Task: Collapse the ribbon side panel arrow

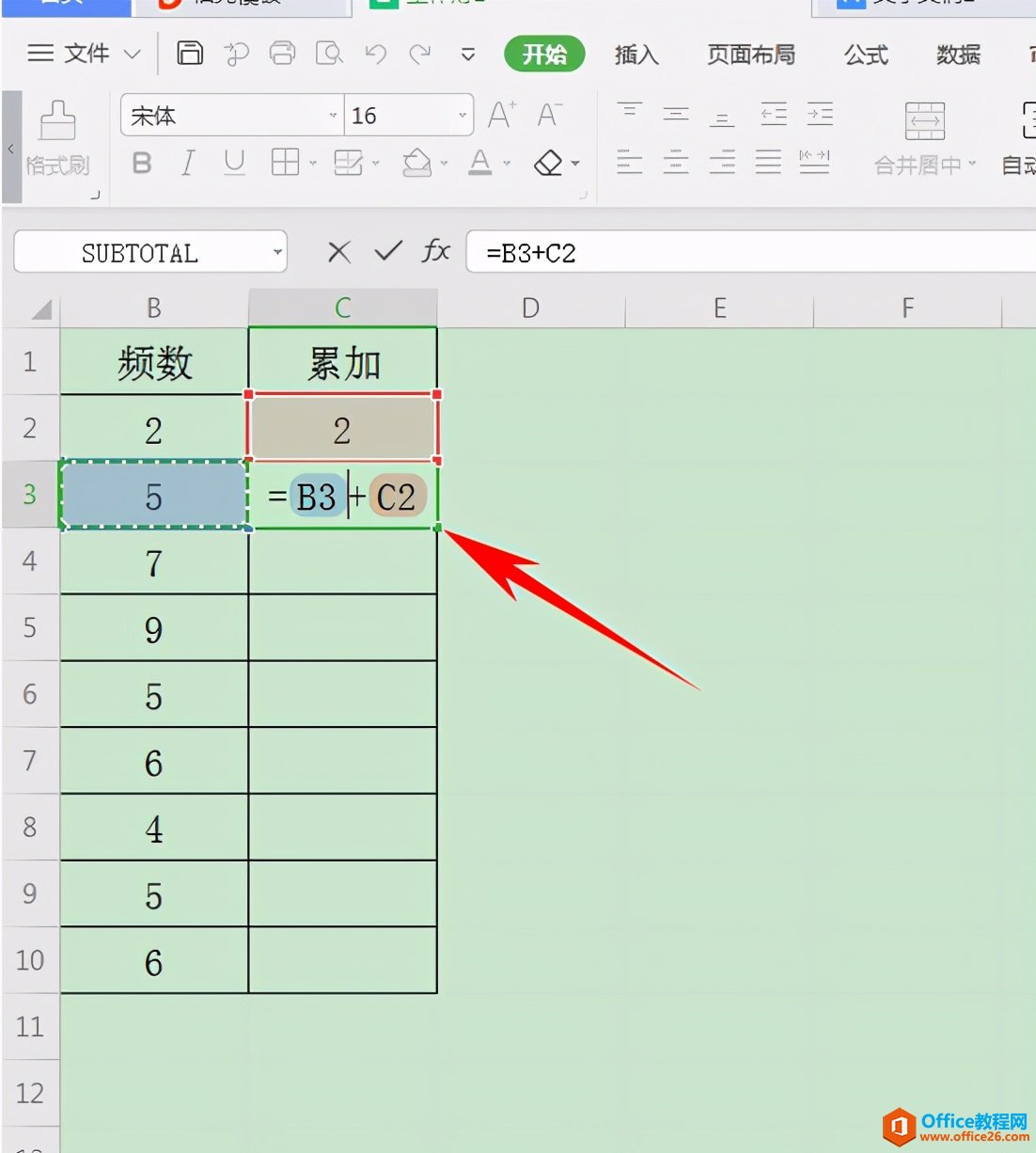Action: tap(11, 148)
